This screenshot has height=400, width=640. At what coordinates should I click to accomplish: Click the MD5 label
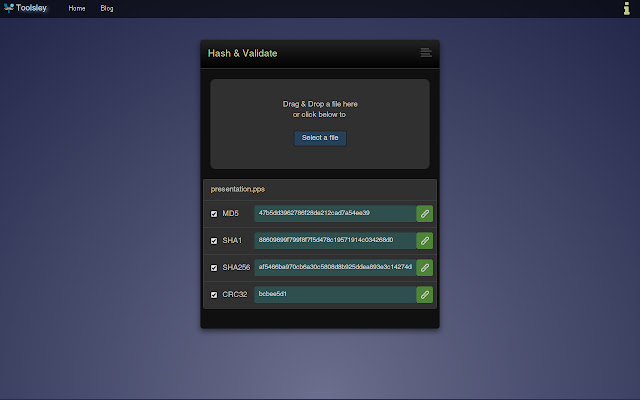(x=231, y=213)
